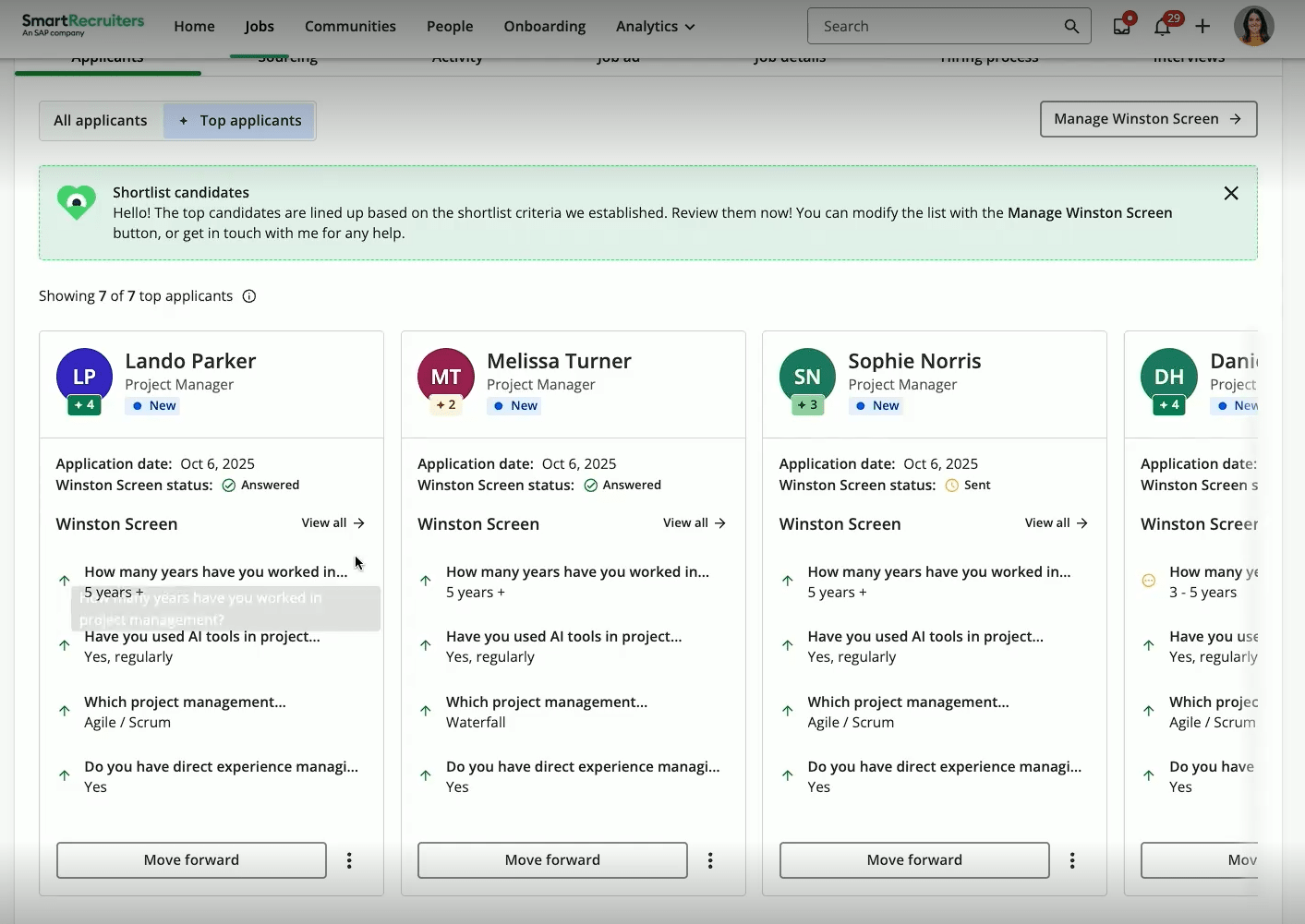Expand the Analytics dropdown menu

tap(655, 26)
